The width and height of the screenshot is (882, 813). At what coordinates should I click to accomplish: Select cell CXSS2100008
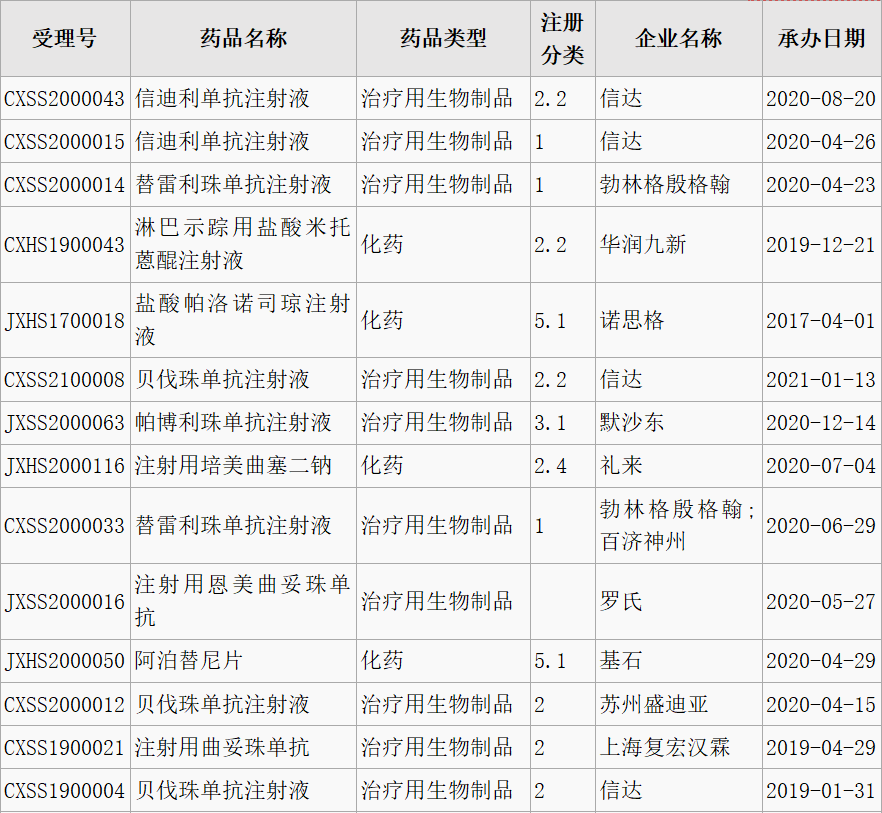64,380
